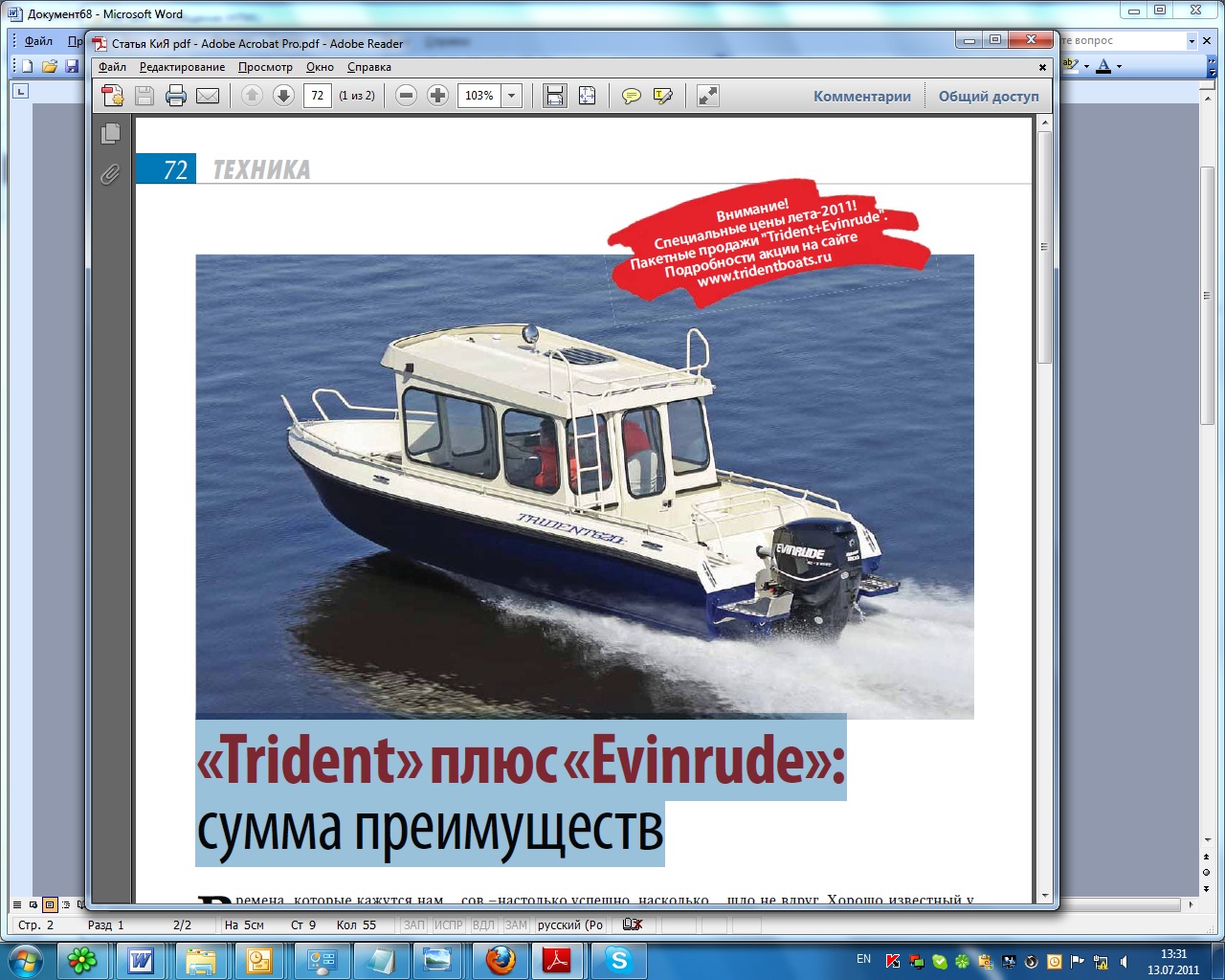Open the Общий доступ pane

[x=989, y=96]
